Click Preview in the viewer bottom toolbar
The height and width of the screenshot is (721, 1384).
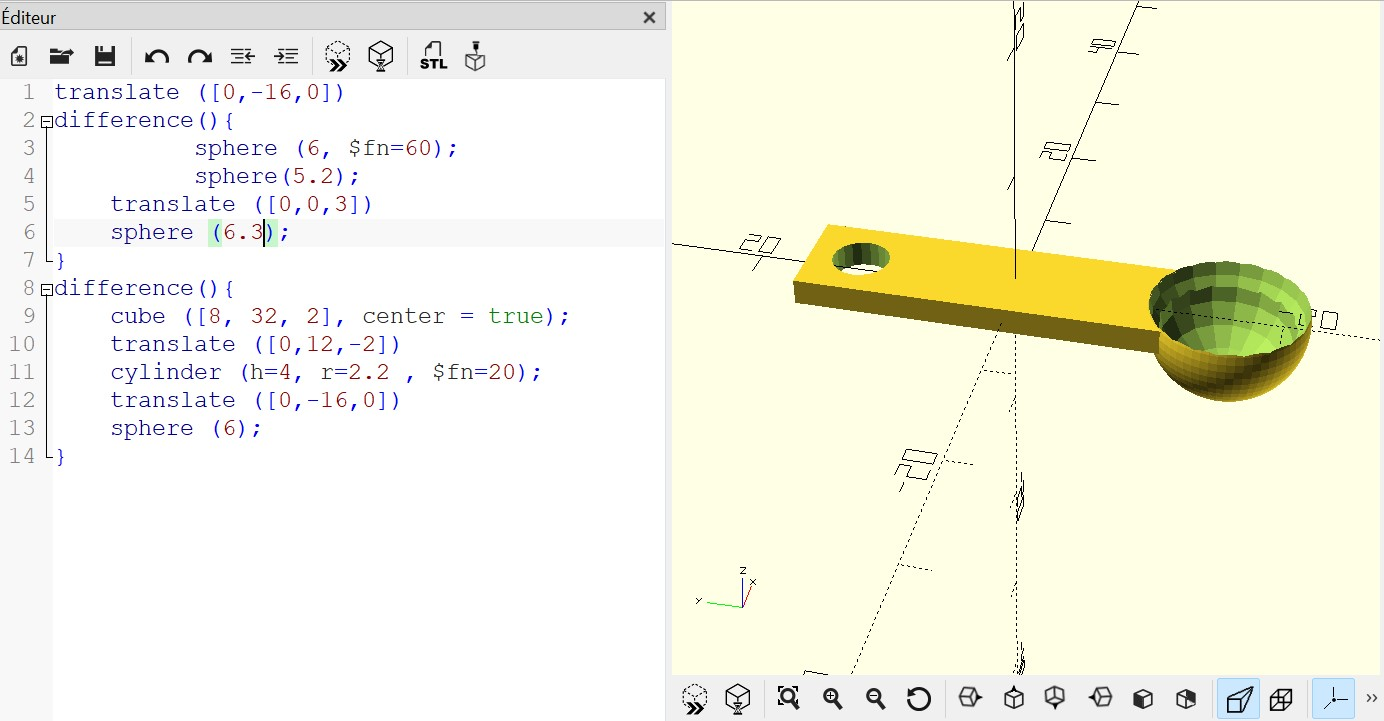(x=695, y=699)
